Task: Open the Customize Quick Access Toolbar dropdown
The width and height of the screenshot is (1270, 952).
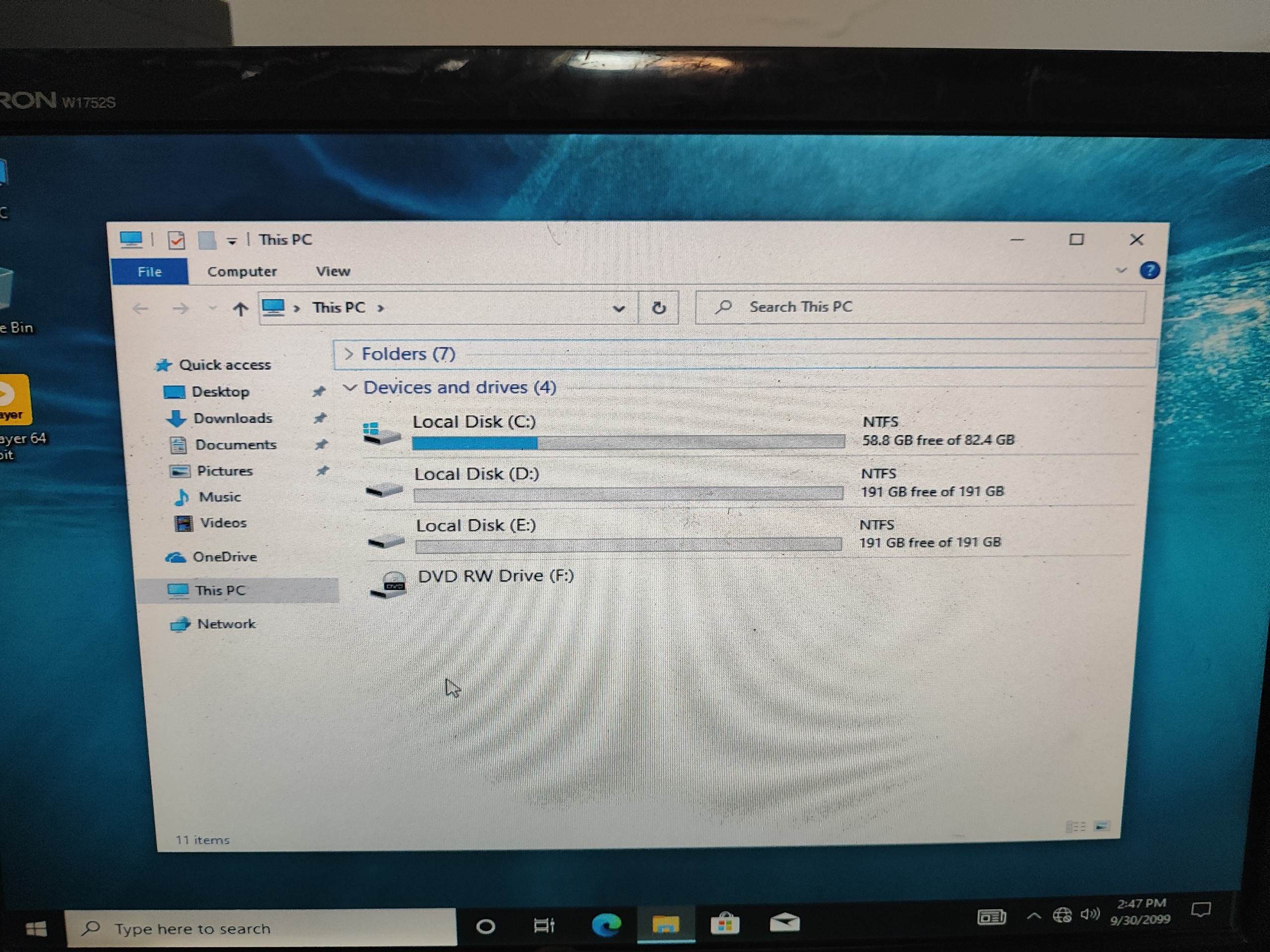Action: (231, 241)
